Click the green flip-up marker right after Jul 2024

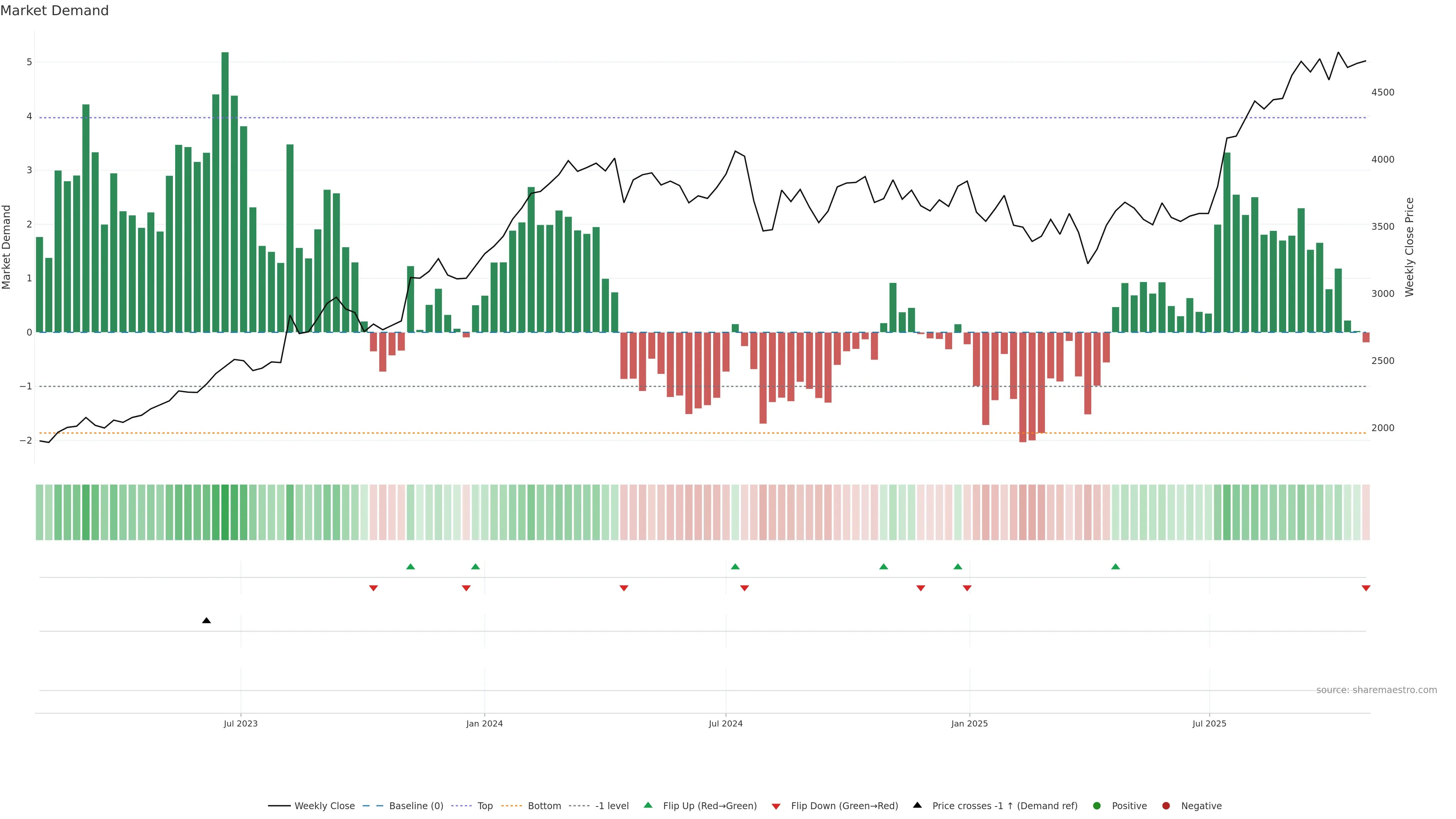click(x=735, y=567)
